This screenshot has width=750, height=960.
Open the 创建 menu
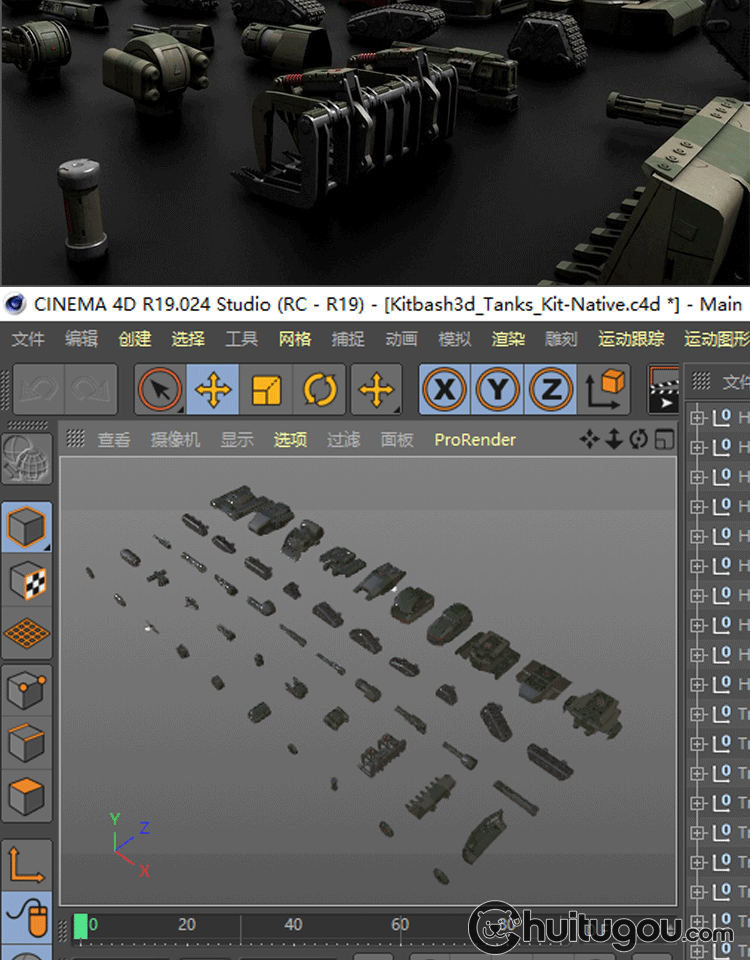pyautogui.click(x=134, y=339)
